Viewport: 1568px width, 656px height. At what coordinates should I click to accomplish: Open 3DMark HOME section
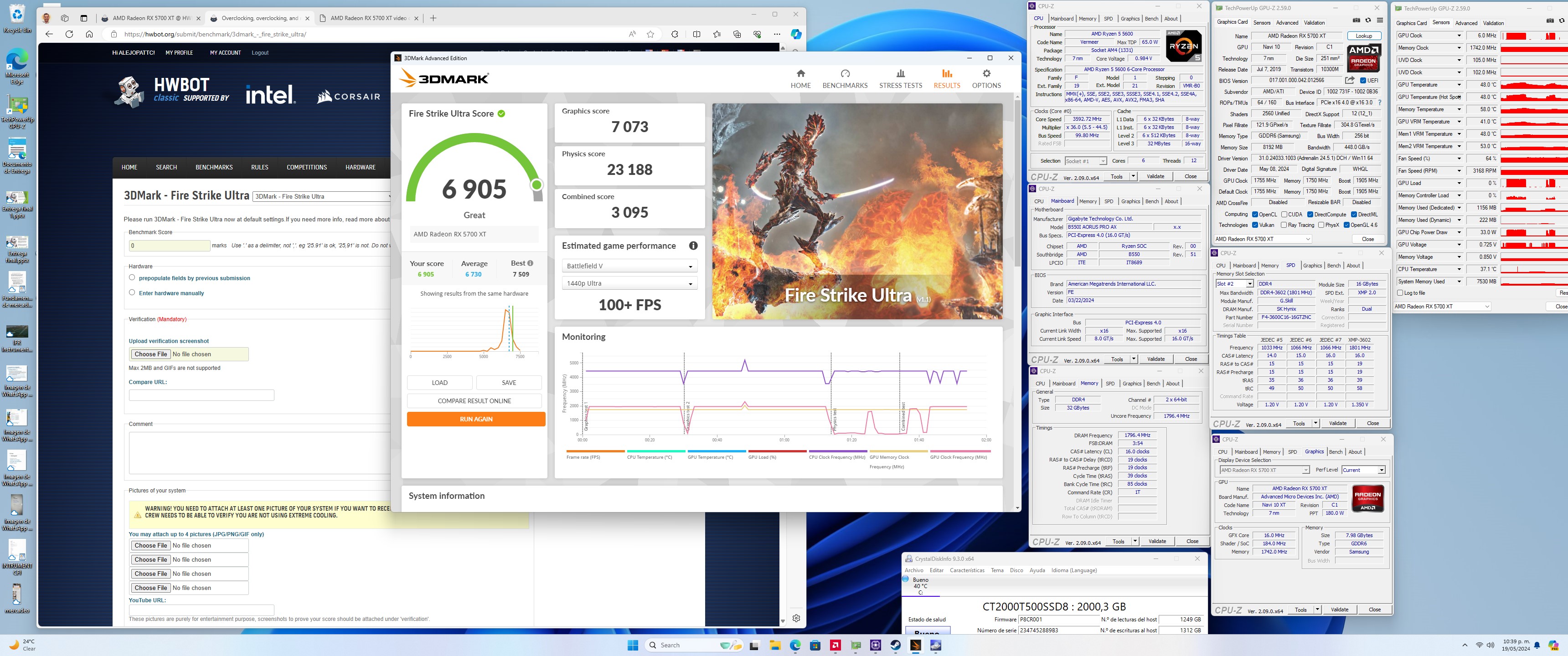point(800,79)
